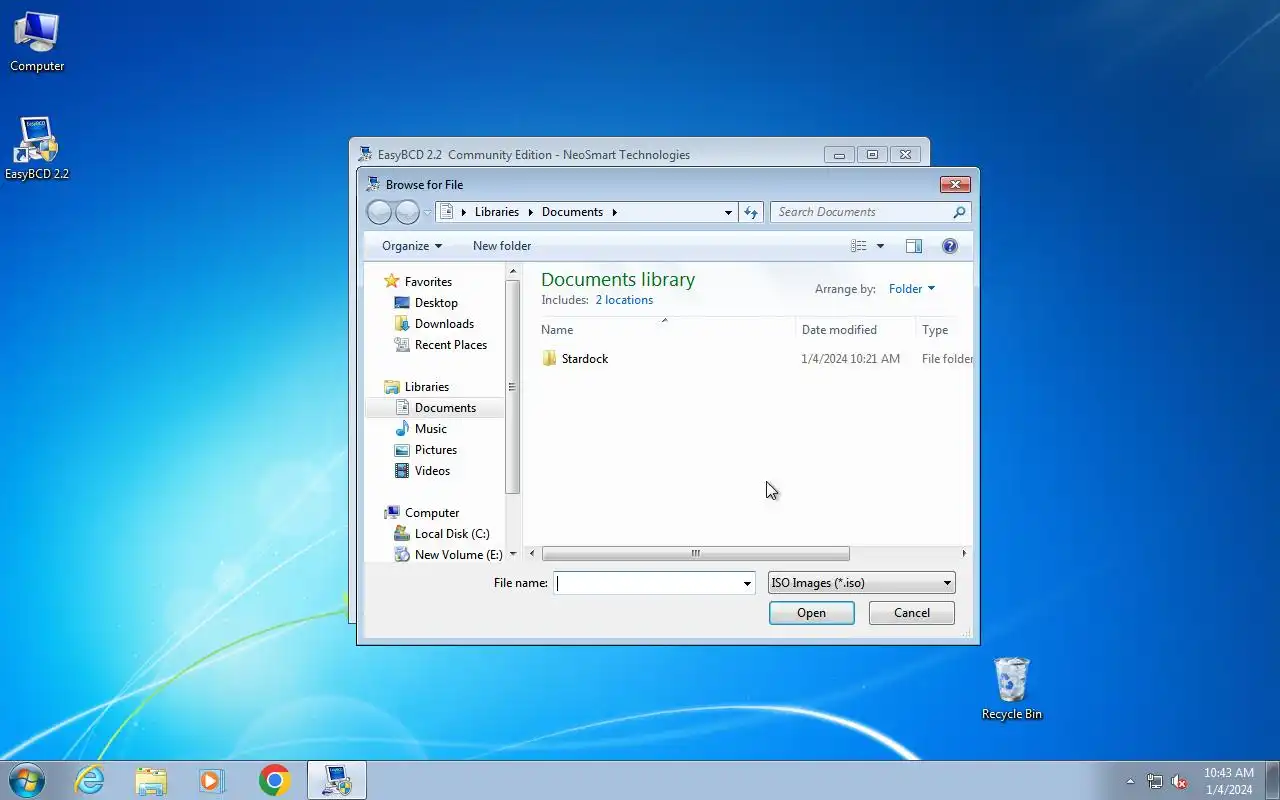Click the navigation pane vertical scrollbar thumb

[512, 387]
